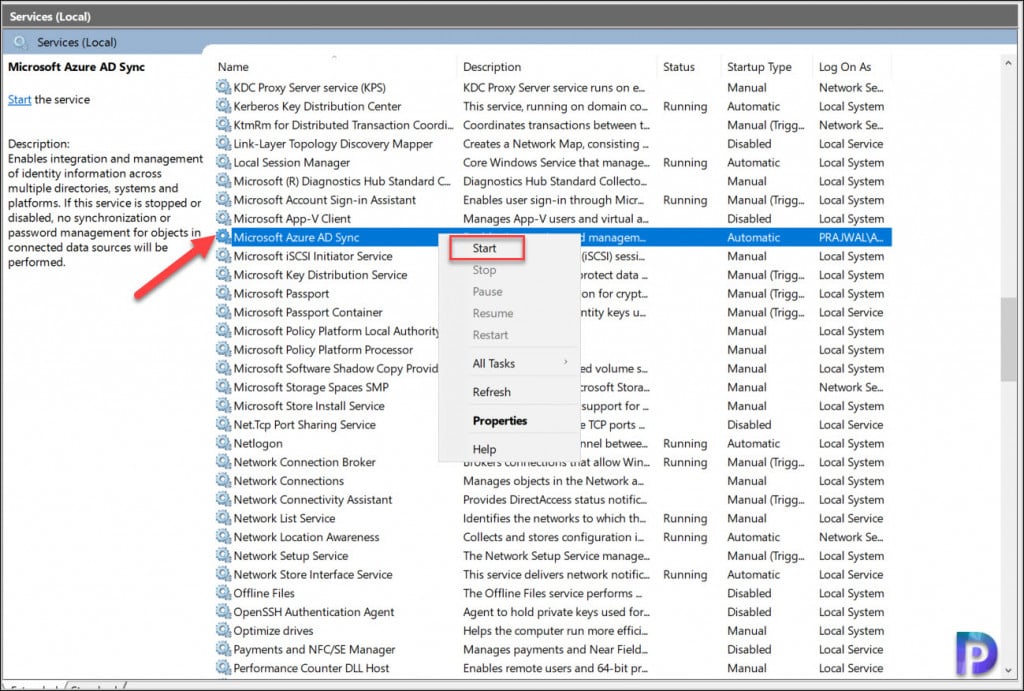Click the Microsoft App-V Client gear icon
This screenshot has width=1024, height=691.
[223, 218]
